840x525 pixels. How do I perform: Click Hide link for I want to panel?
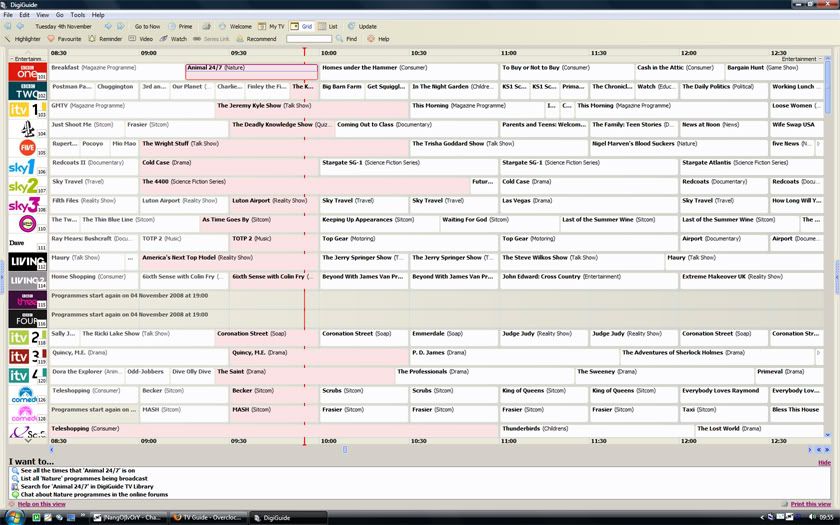[824, 462]
